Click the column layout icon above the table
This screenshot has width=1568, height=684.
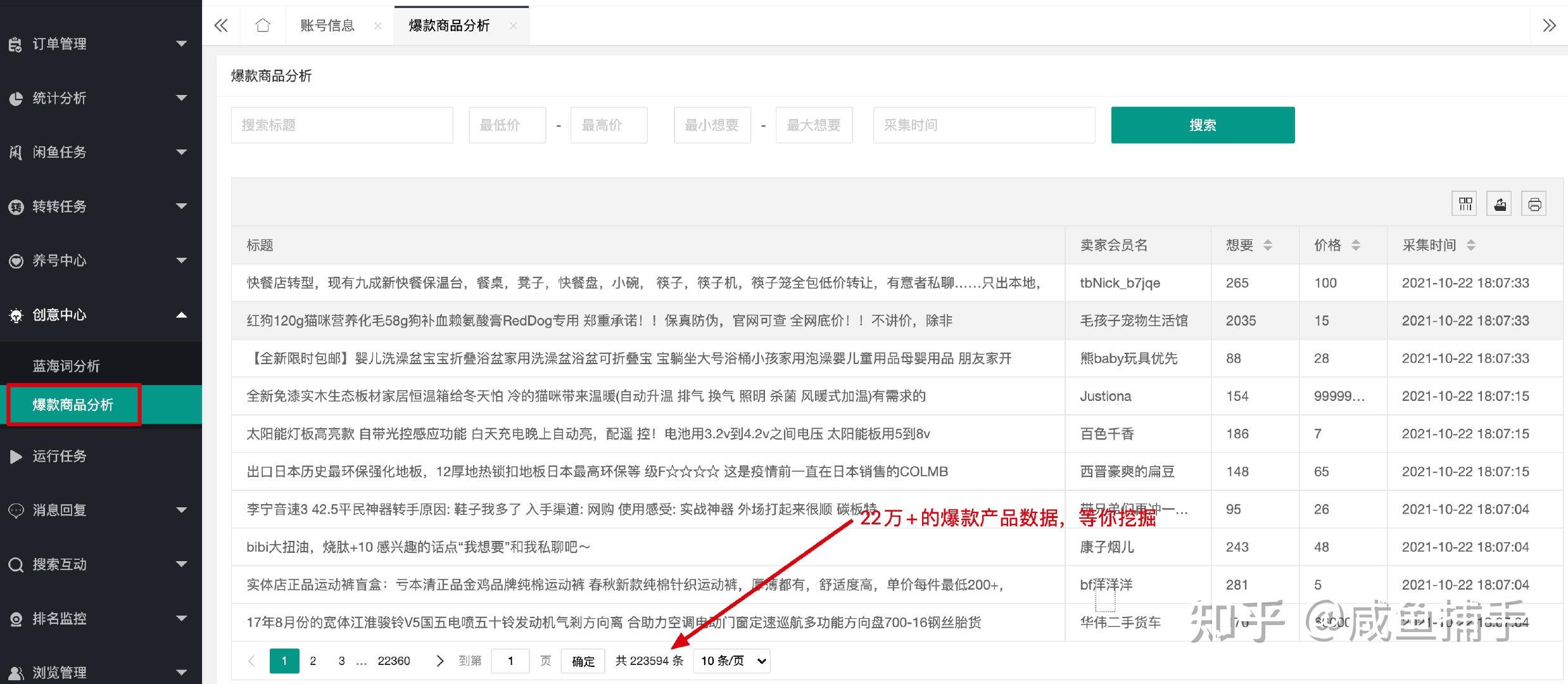1464,203
